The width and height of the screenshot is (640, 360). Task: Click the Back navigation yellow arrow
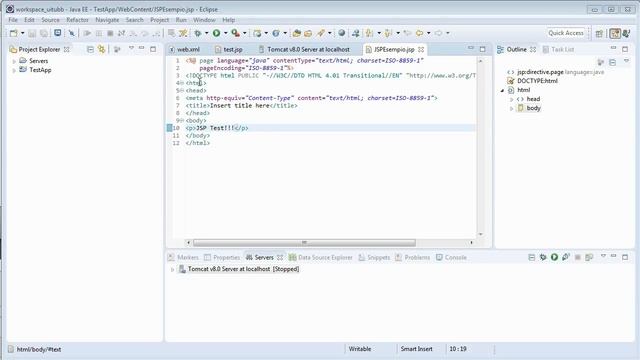point(419,33)
